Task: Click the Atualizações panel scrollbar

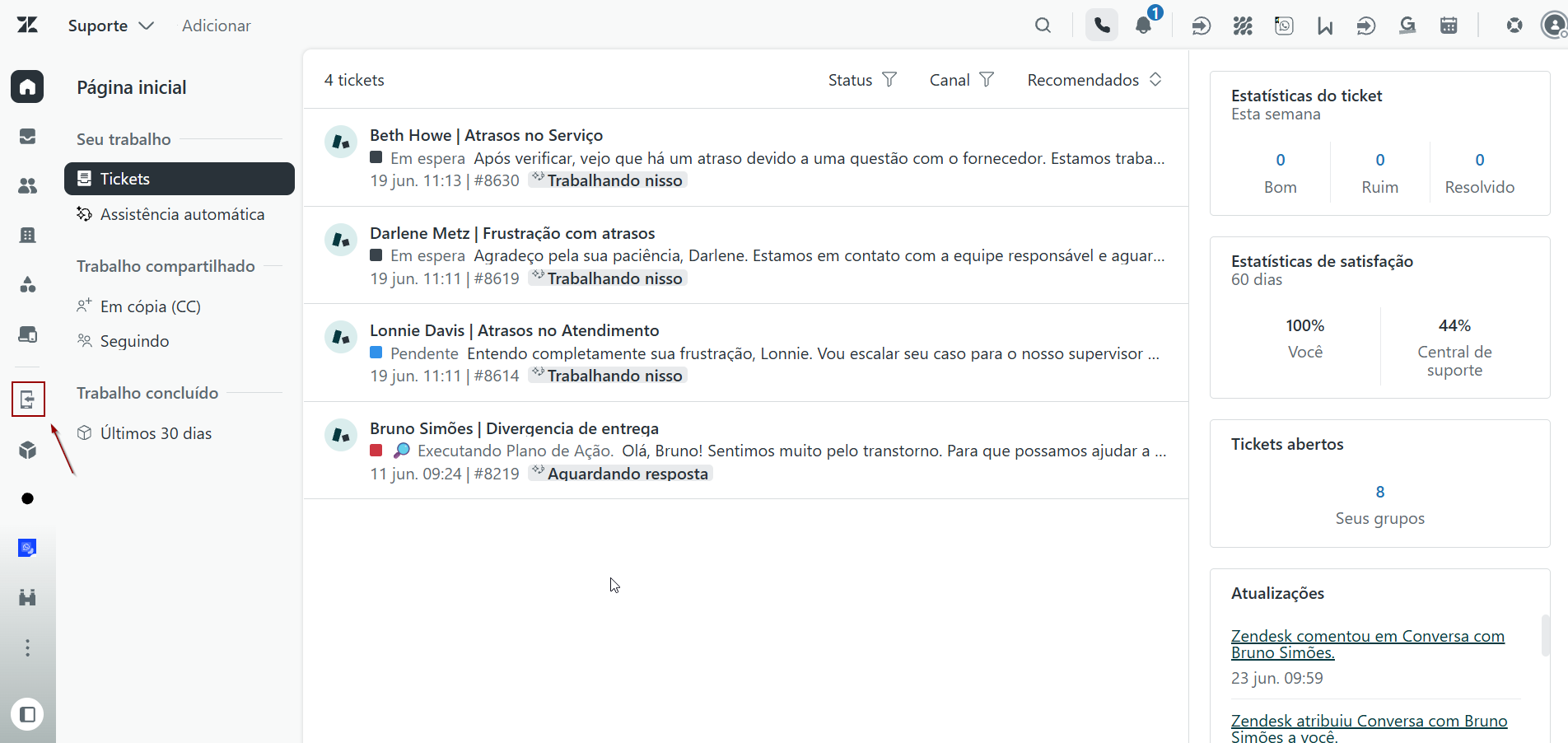Action: pyautogui.click(x=1546, y=635)
